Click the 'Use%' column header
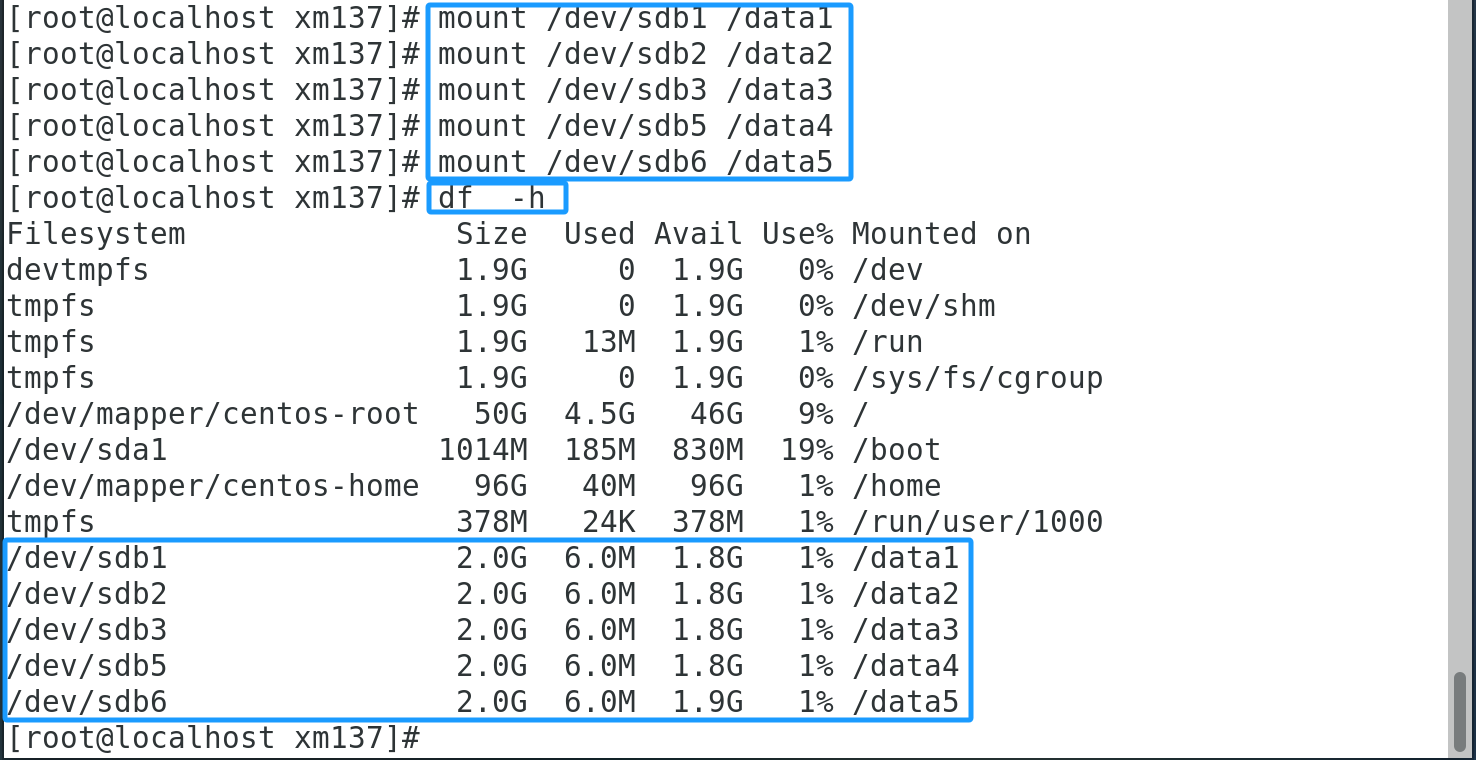The image size is (1476, 760). (x=797, y=234)
